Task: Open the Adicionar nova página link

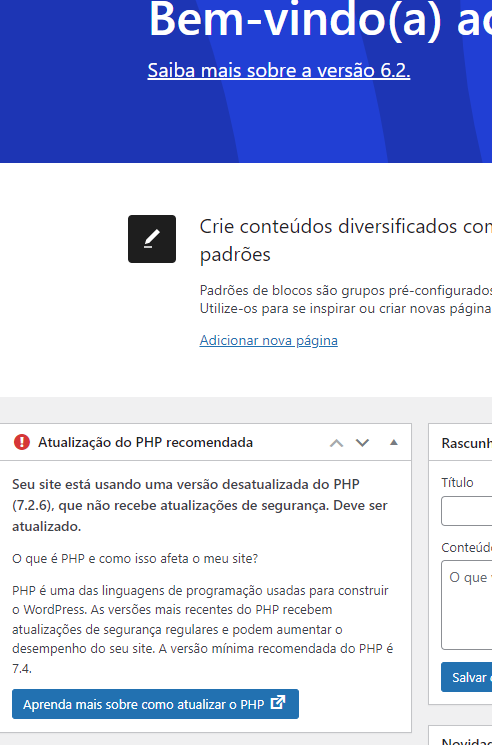Action: 269,340
